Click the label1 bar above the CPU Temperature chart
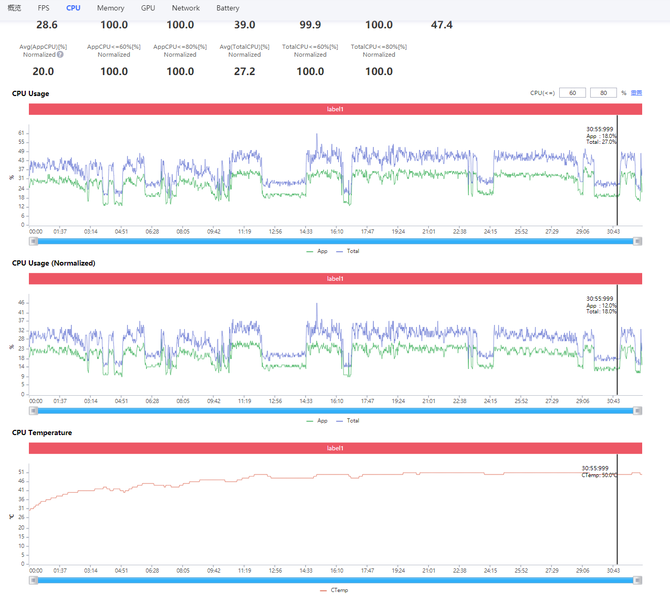670x602 pixels. [335, 449]
